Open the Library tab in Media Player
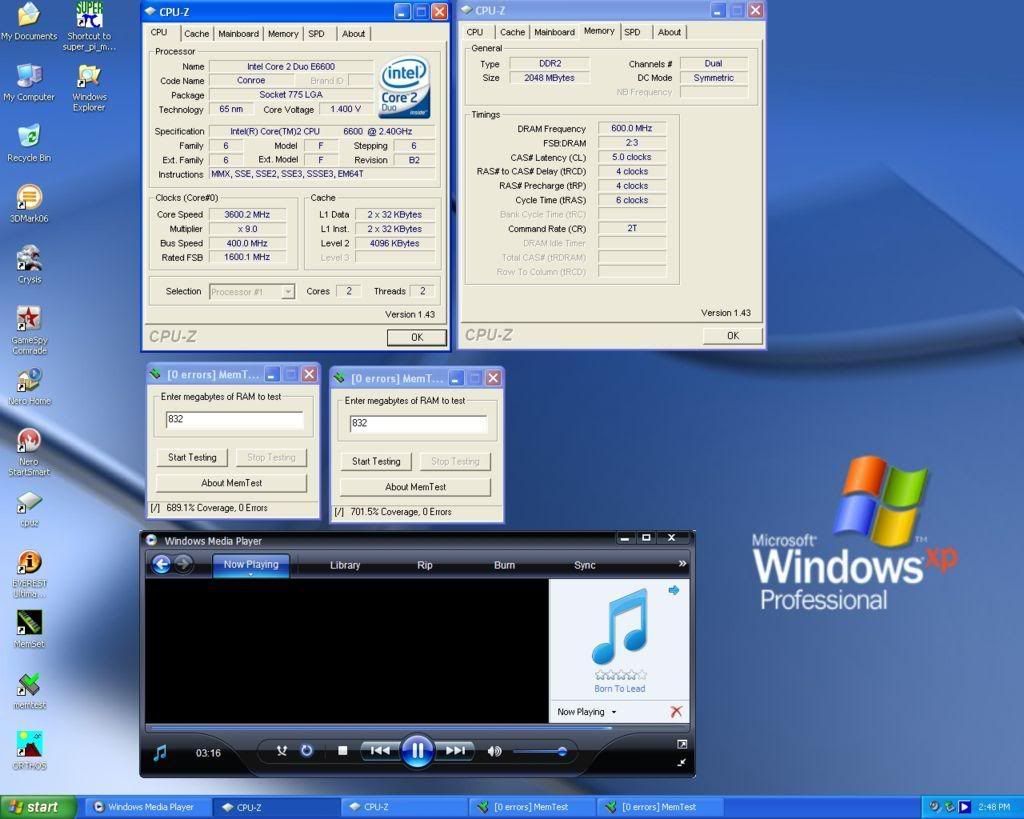 click(x=345, y=565)
